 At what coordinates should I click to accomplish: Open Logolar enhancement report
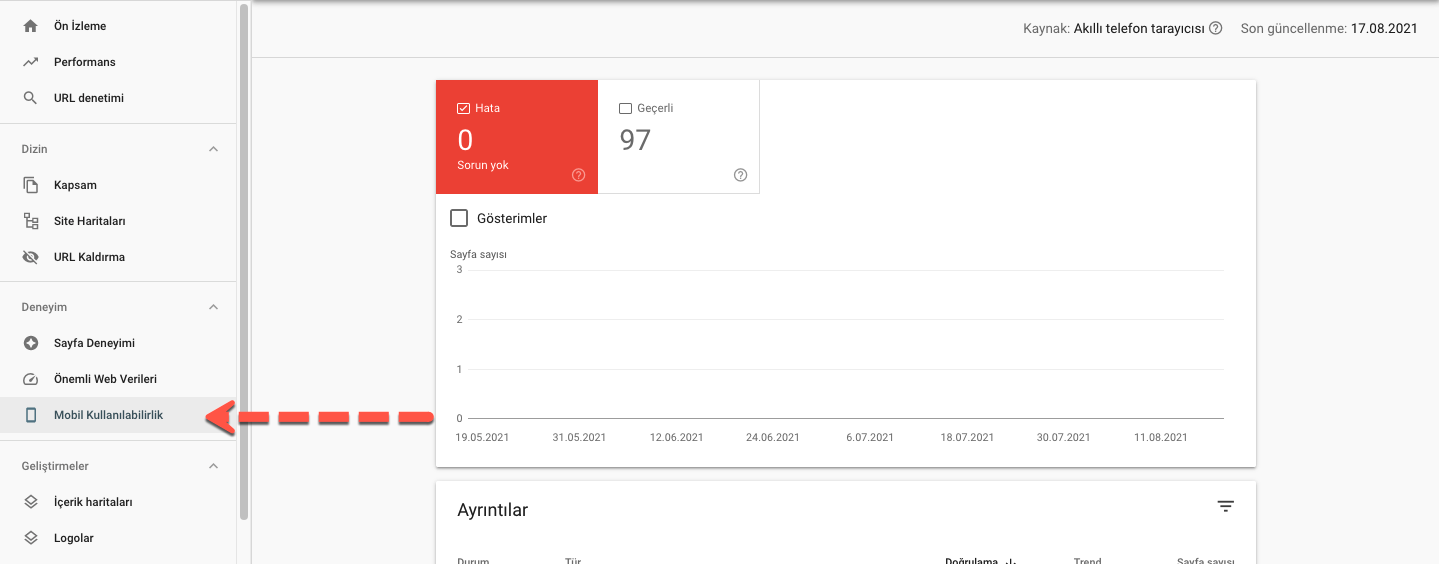point(118,538)
